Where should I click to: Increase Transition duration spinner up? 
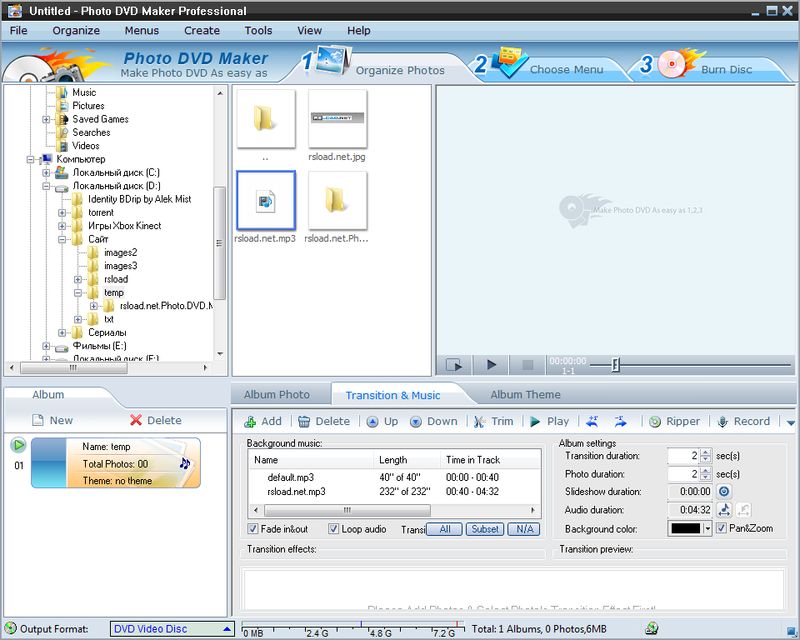pyautogui.click(x=706, y=452)
